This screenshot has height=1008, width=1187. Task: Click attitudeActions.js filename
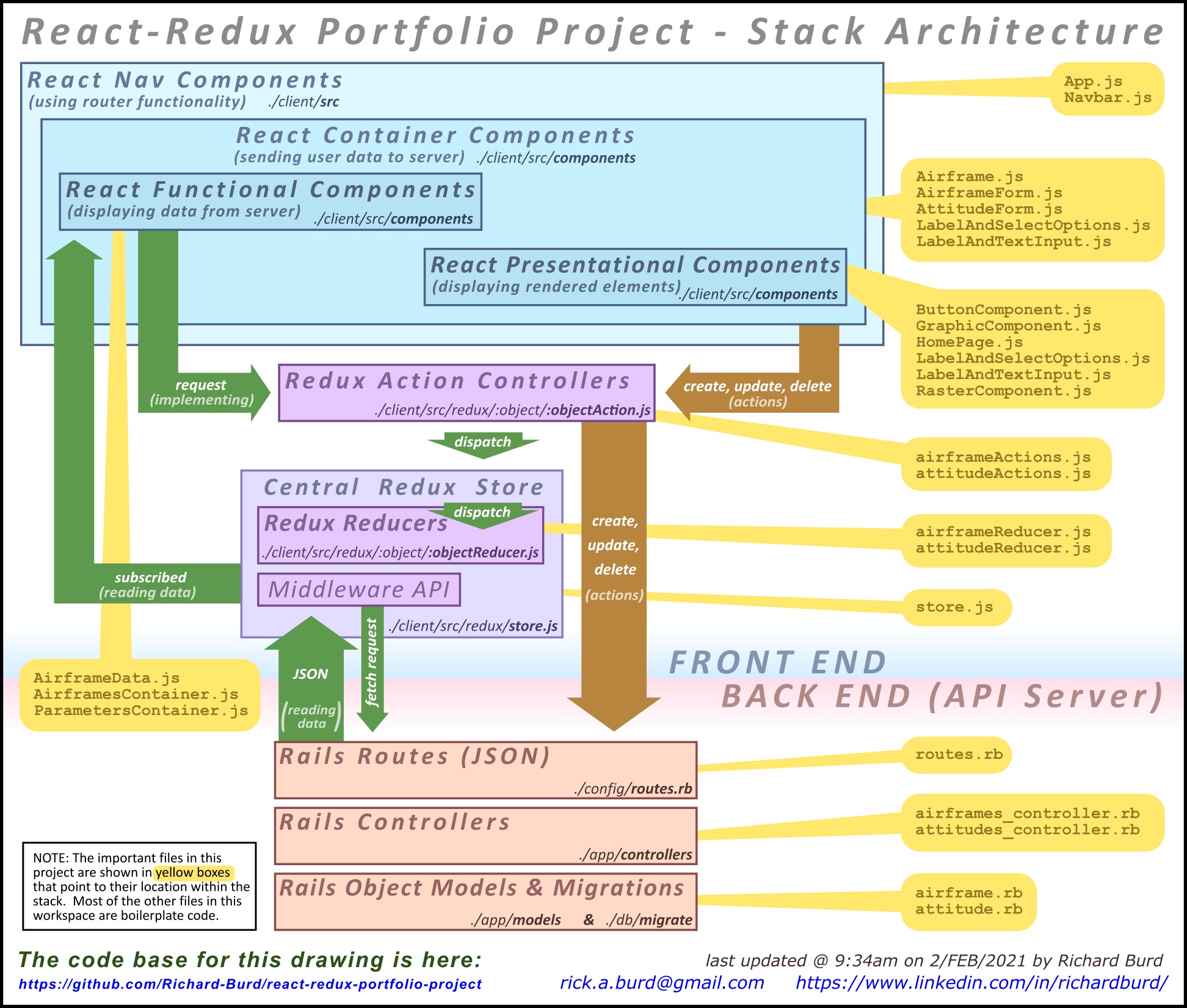click(1003, 474)
